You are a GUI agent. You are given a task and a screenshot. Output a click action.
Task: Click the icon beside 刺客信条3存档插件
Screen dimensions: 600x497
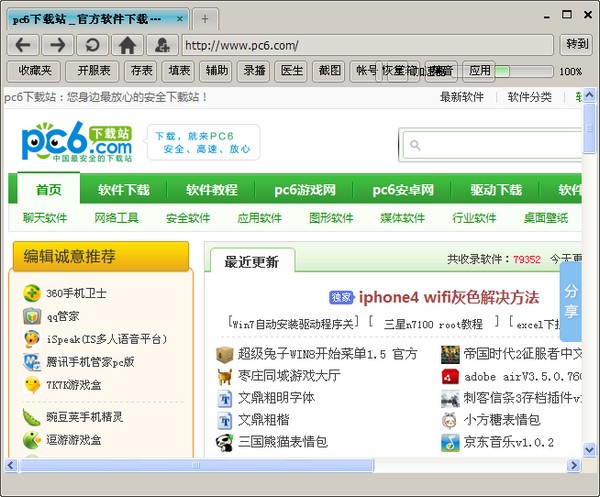click(450, 399)
